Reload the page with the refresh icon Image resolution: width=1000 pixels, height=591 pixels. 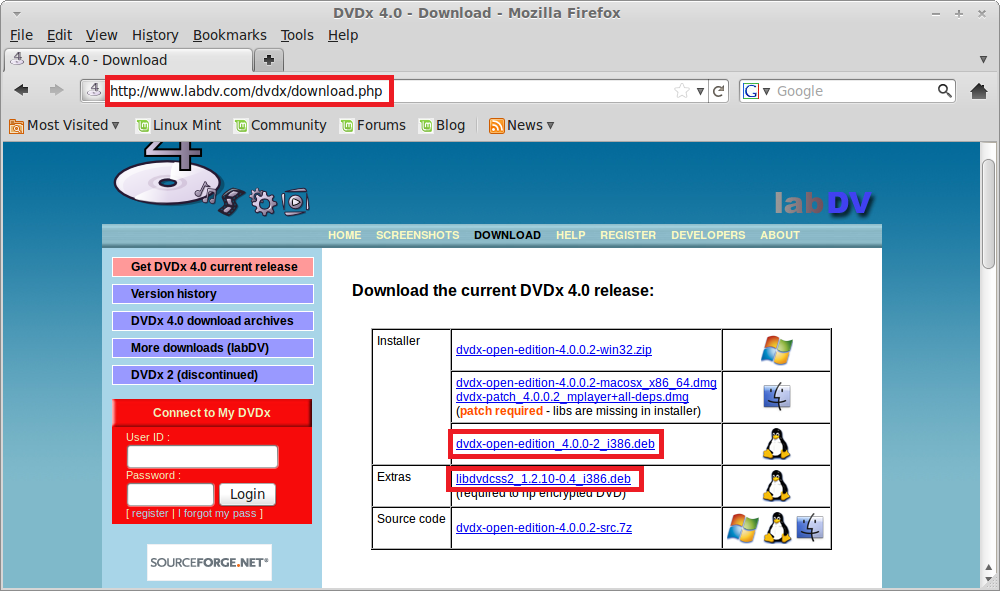coord(719,91)
